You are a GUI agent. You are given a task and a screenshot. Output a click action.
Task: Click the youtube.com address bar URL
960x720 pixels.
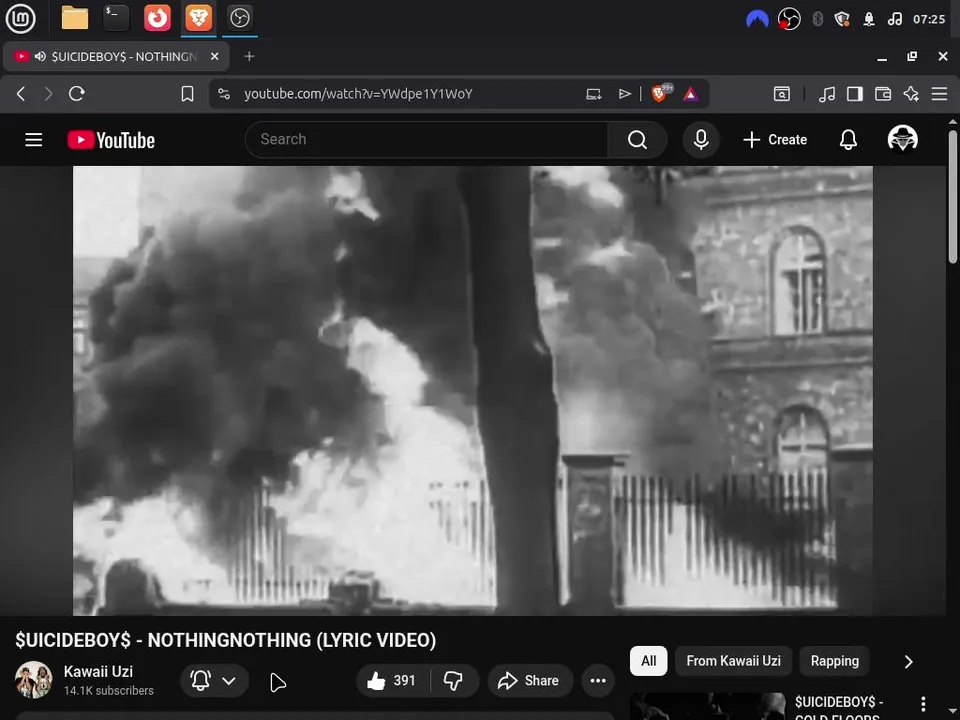[x=358, y=94]
